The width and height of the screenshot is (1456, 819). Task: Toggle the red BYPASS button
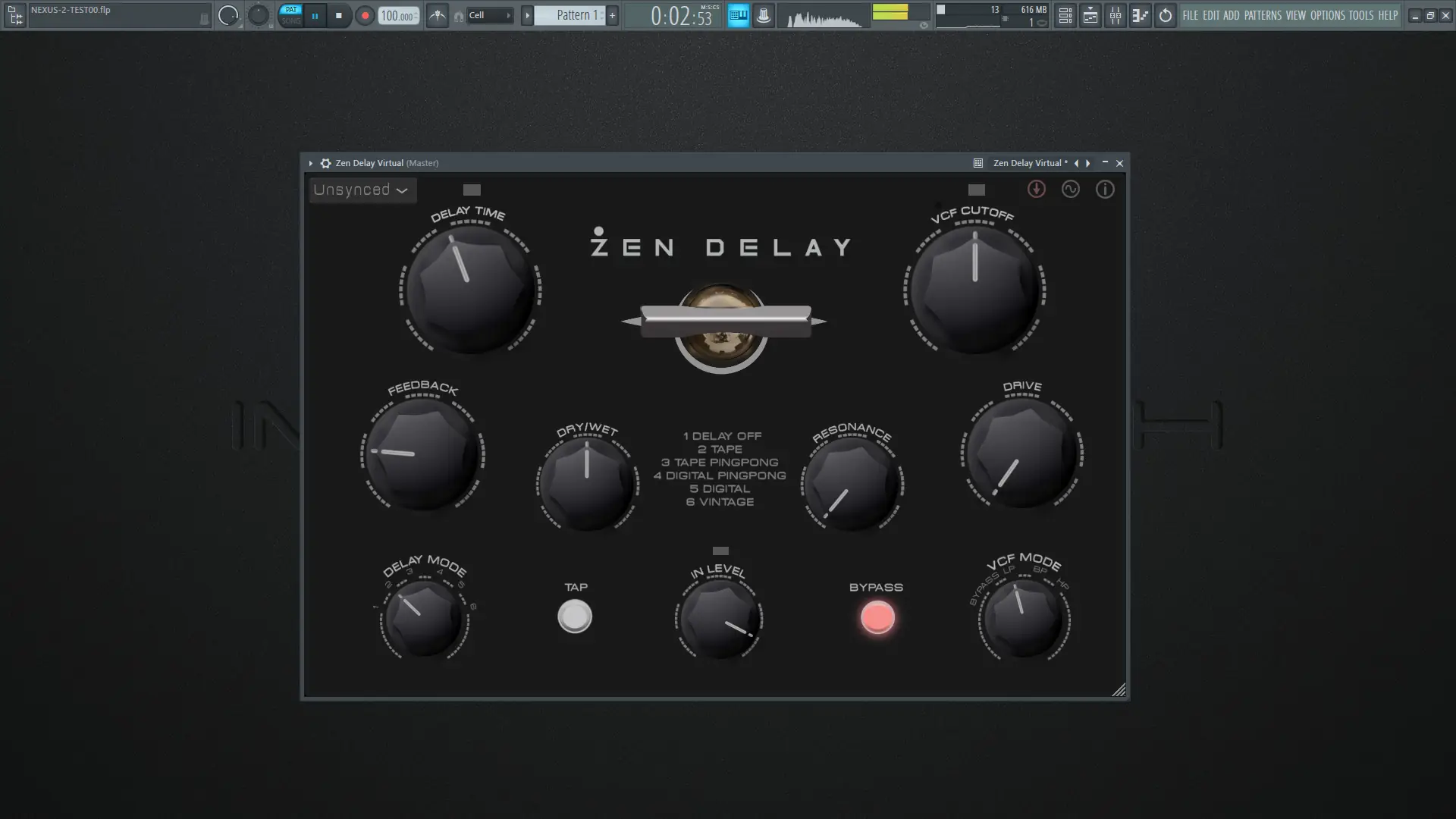(x=877, y=617)
